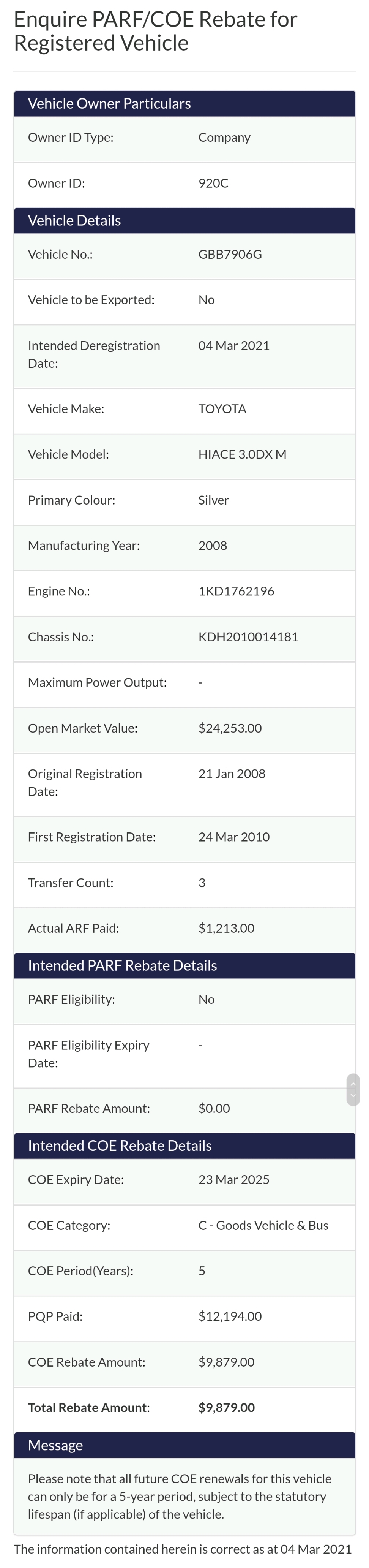Click the Total Rebate Amount value $9,879.00
The width and height of the screenshot is (369, 1568).
226,1407
